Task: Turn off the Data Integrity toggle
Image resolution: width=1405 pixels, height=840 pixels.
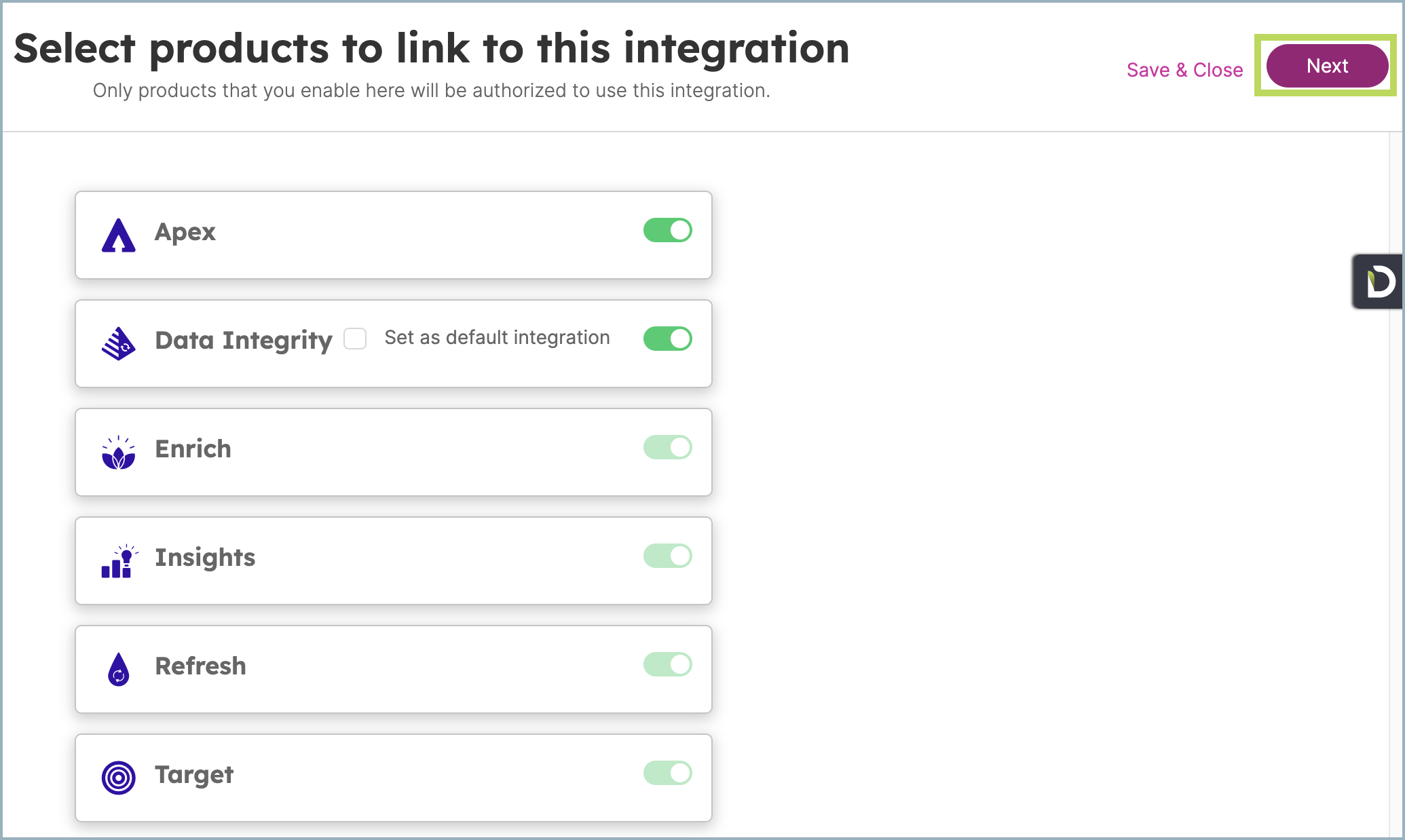Action: [668, 339]
